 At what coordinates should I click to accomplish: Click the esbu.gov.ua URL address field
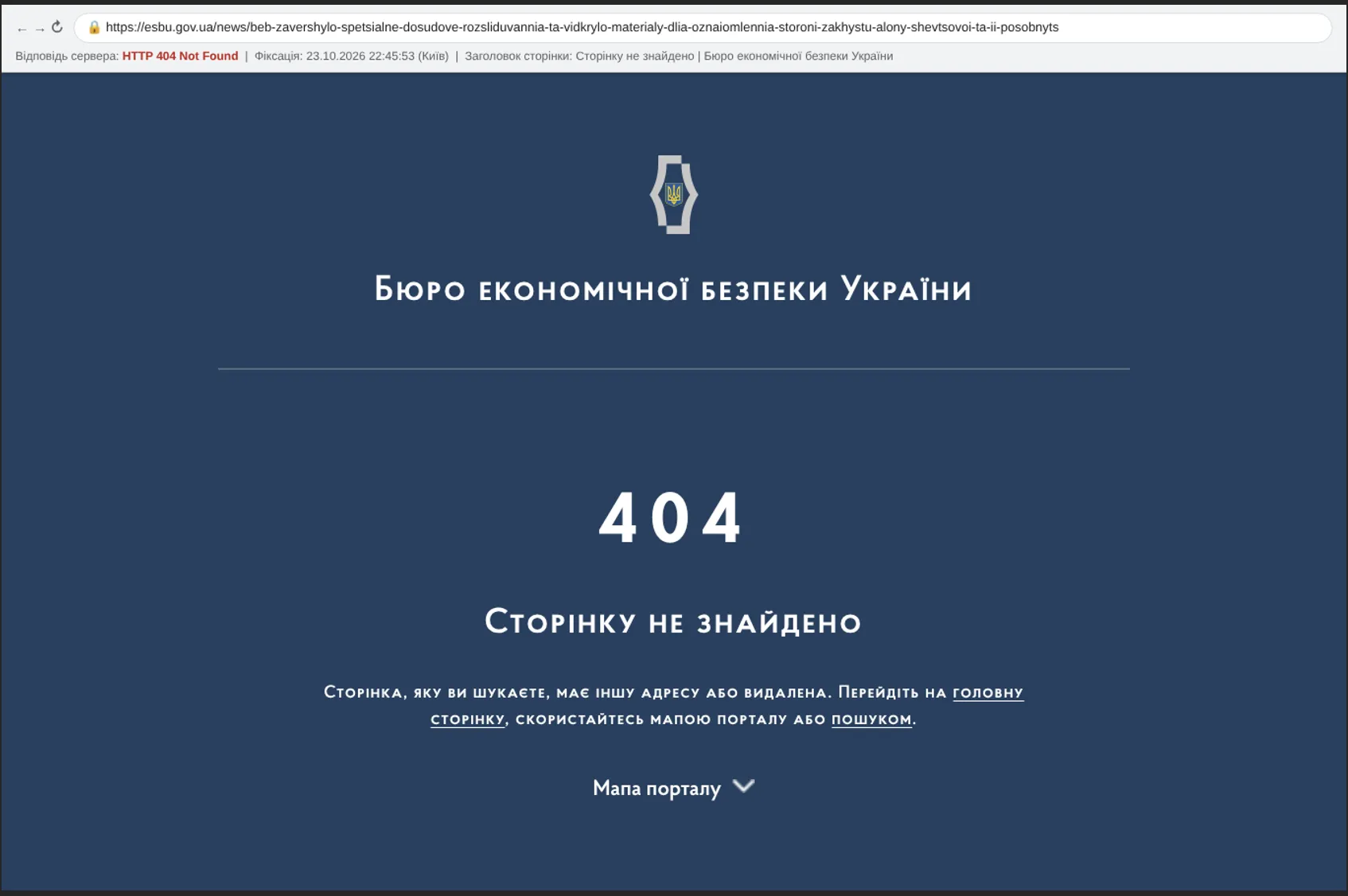coord(703,27)
